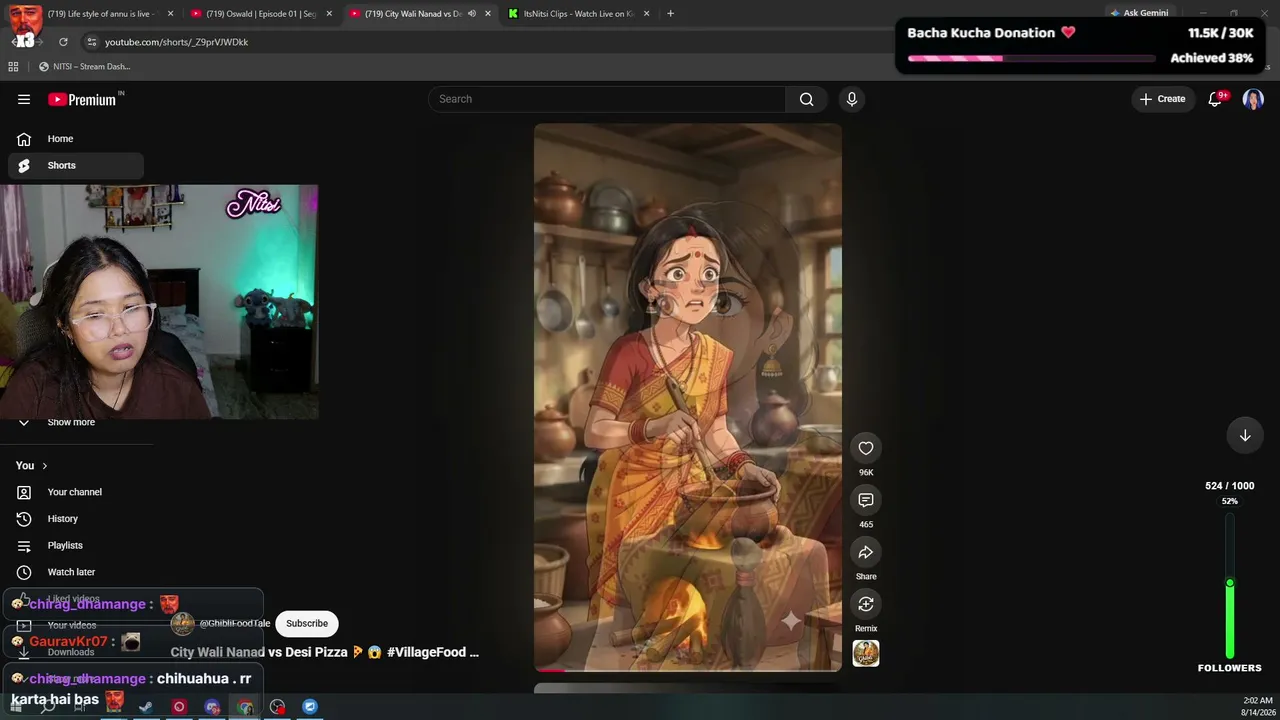This screenshot has width=1280, height=720.
Task: Open the NITSI Stream Dash bookmark
Action: point(84,67)
